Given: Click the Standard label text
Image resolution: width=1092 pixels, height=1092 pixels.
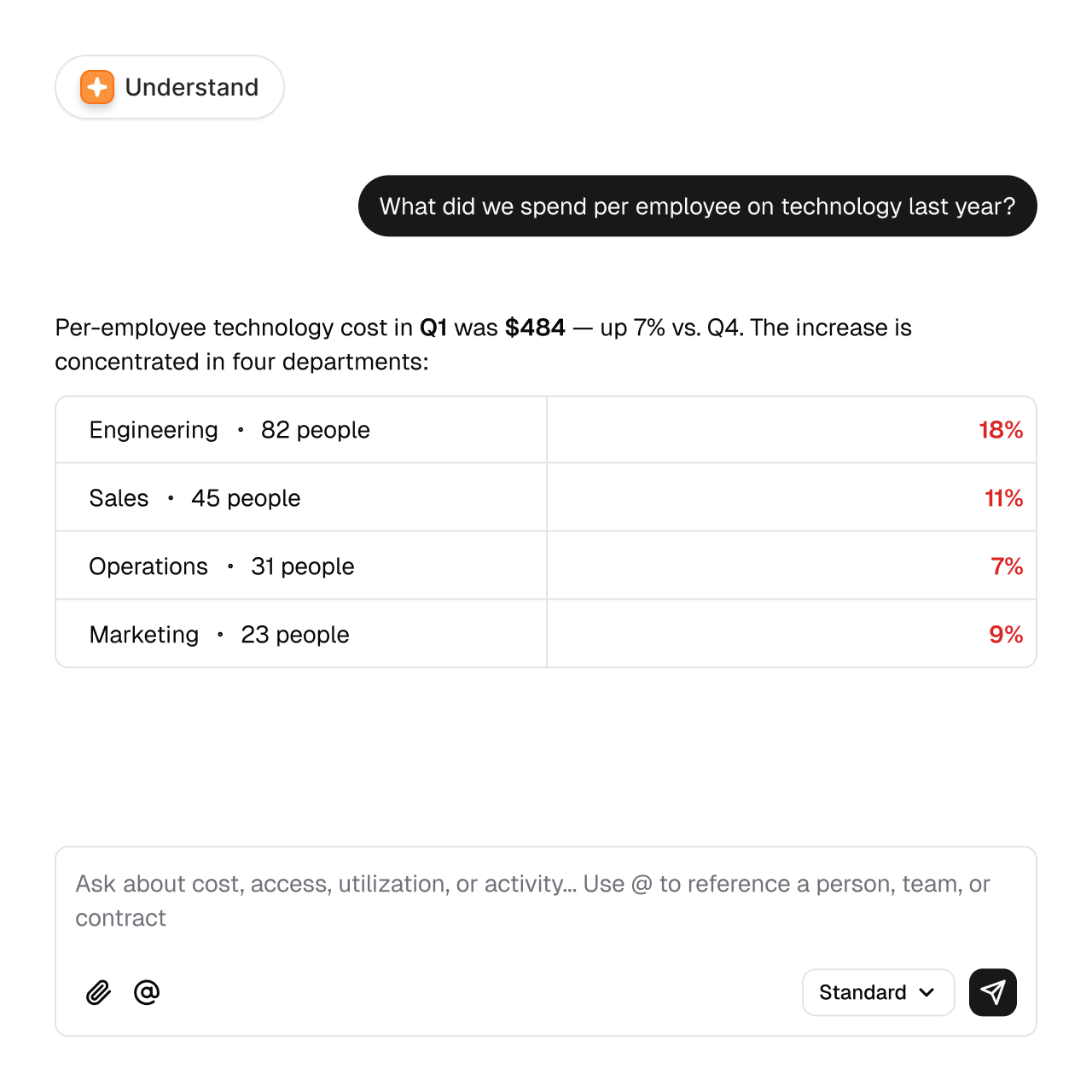Looking at the screenshot, I should [x=863, y=992].
